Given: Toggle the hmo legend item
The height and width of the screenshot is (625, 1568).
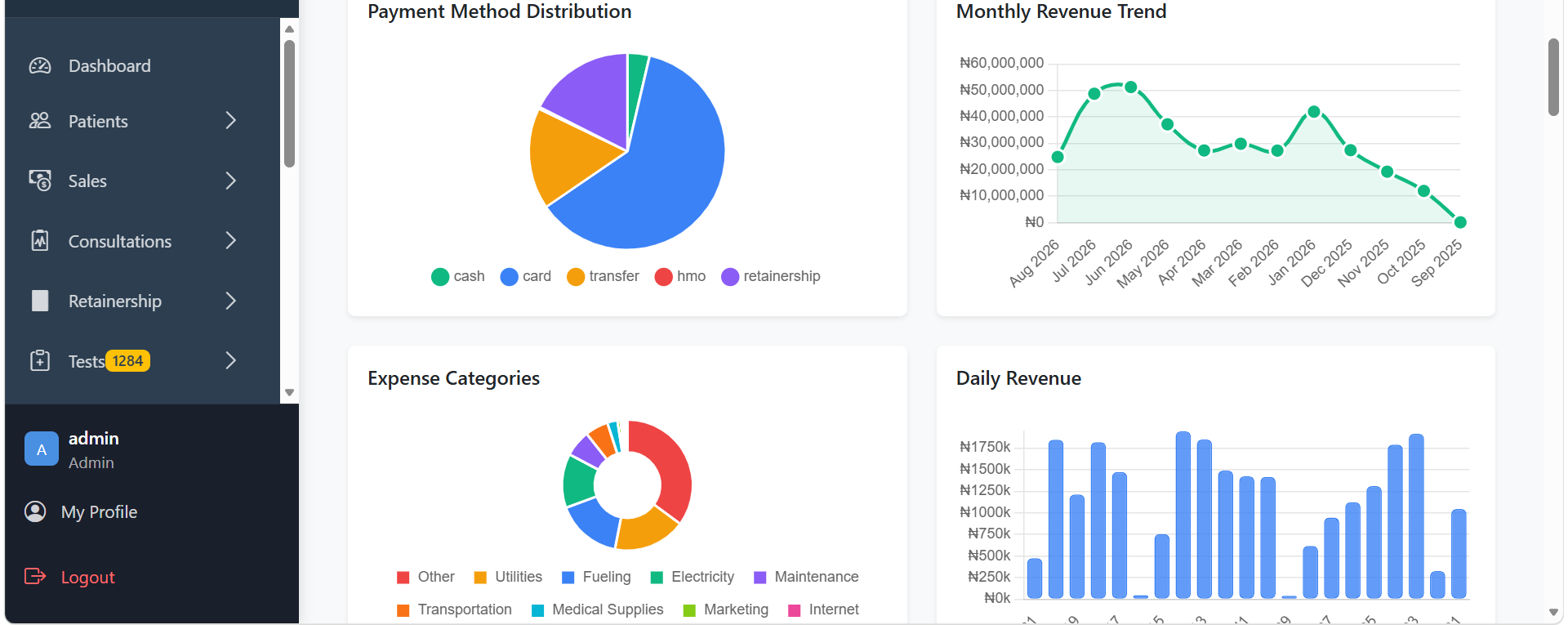Looking at the screenshot, I should (x=680, y=276).
